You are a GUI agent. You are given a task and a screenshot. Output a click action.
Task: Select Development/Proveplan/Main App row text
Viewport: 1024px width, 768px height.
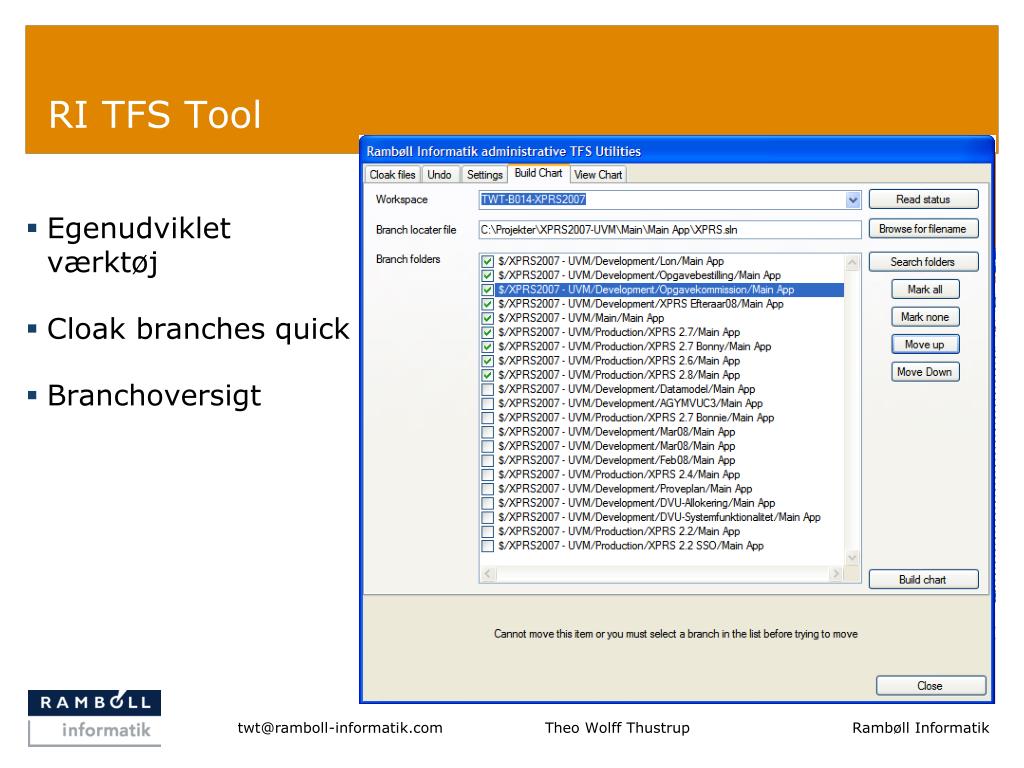click(625, 488)
